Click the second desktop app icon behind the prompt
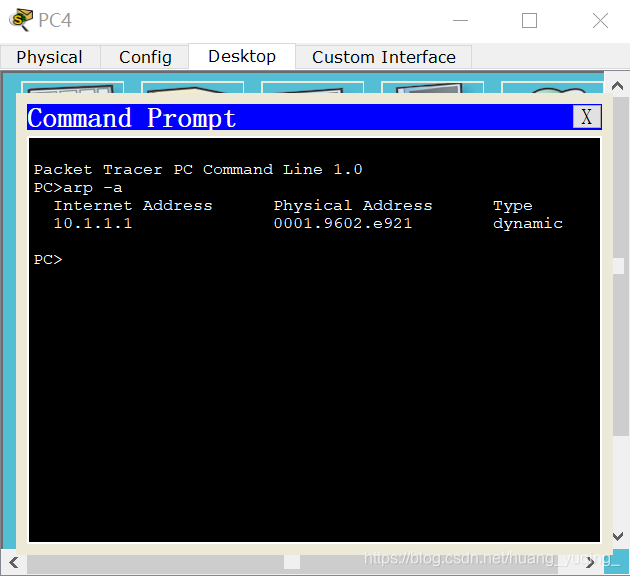This screenshot has width=630, height=577. coord(192,87)
